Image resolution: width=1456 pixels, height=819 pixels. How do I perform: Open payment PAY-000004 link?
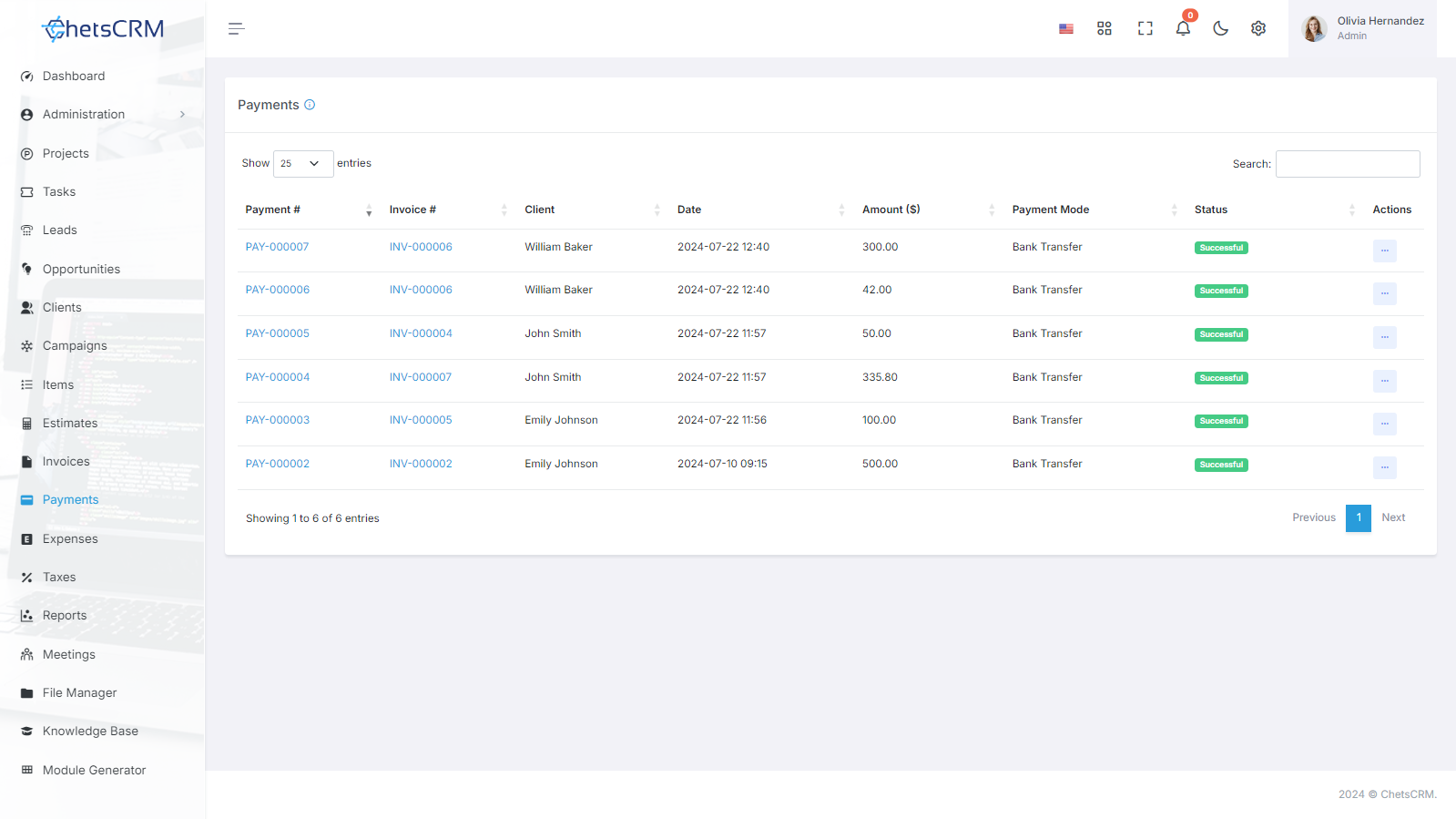click(x=277, y=377)
